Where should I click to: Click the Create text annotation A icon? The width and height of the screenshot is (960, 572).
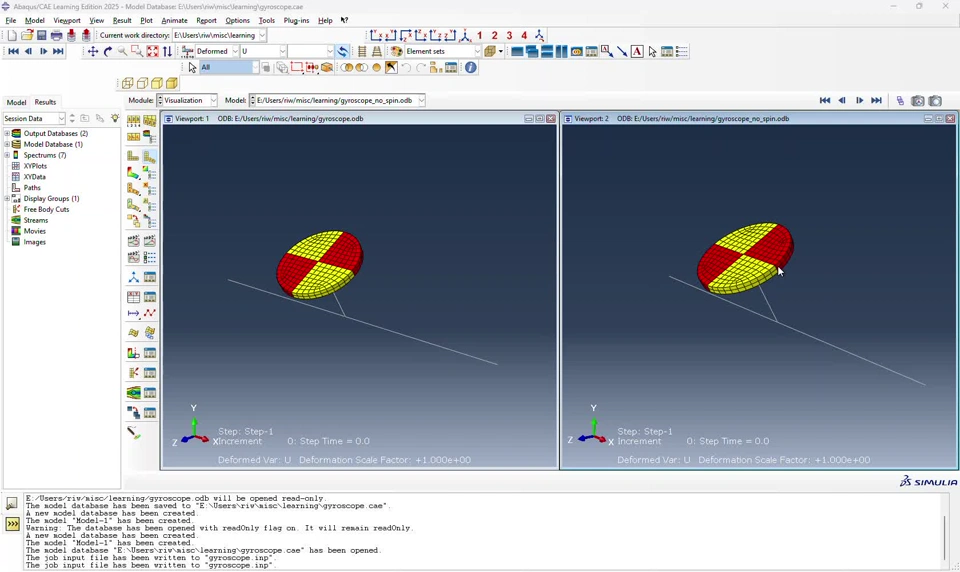tap(637, 51)
